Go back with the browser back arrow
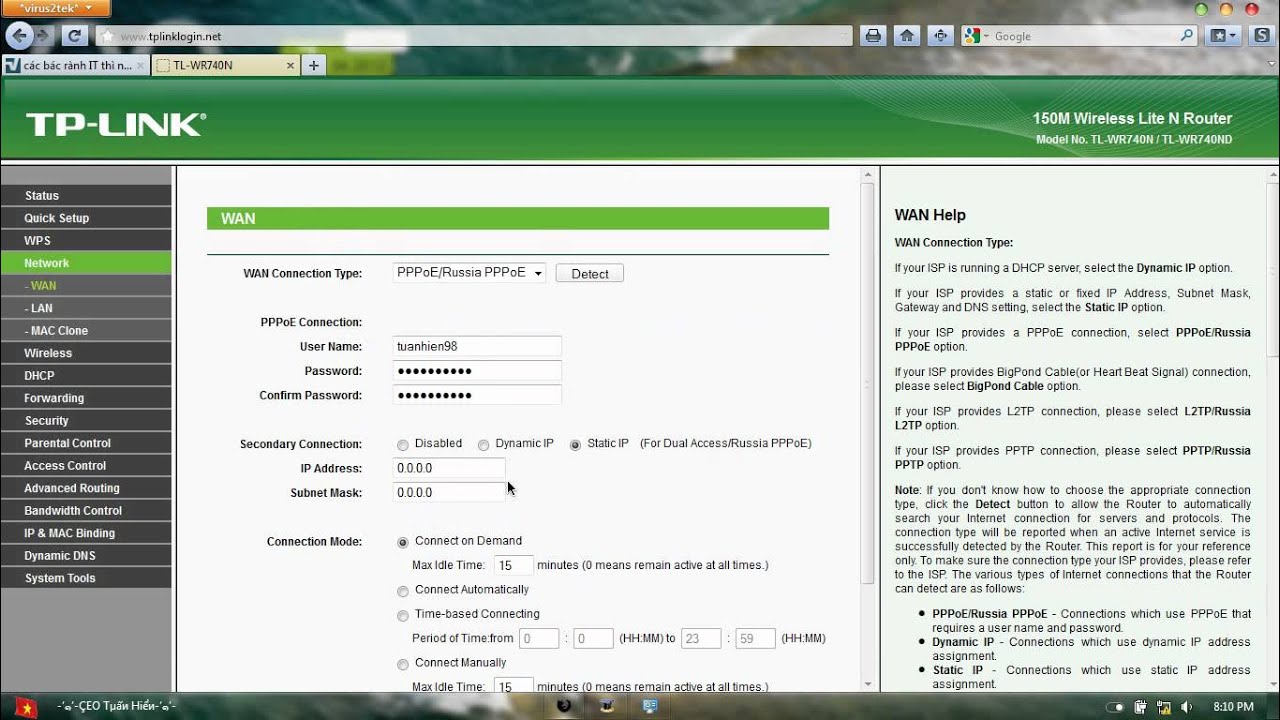 [18, 36]
